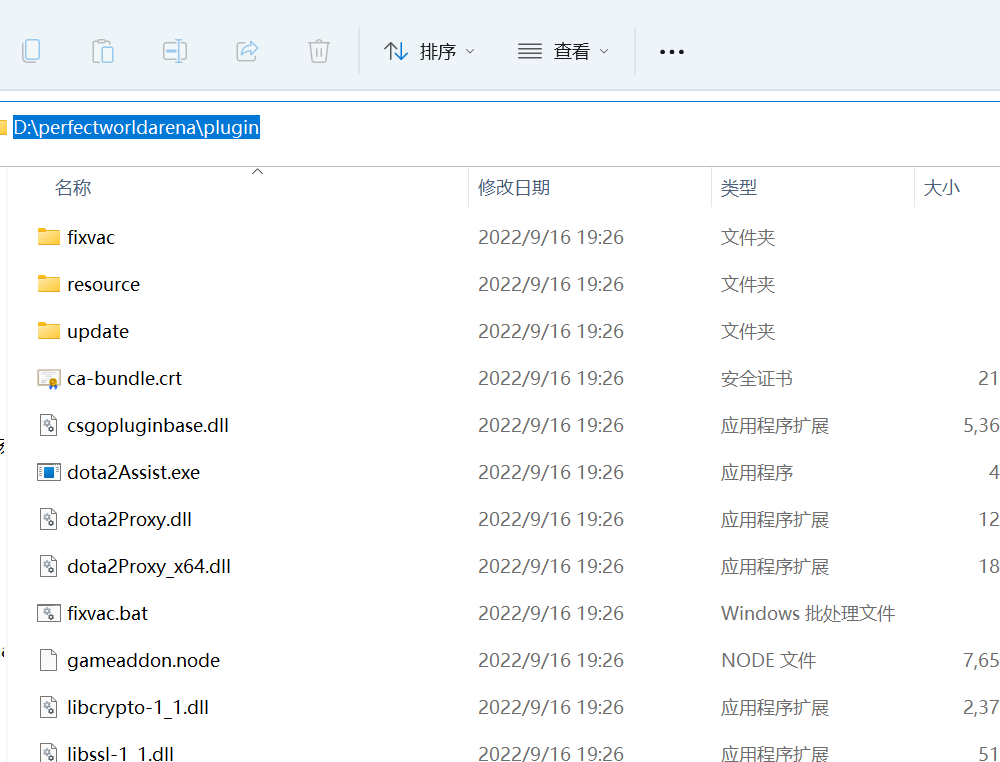Screen dimensions: 1000x762
Task: Click the Windows 批处理文件 type cell
Action: click(x=808, y=613)
